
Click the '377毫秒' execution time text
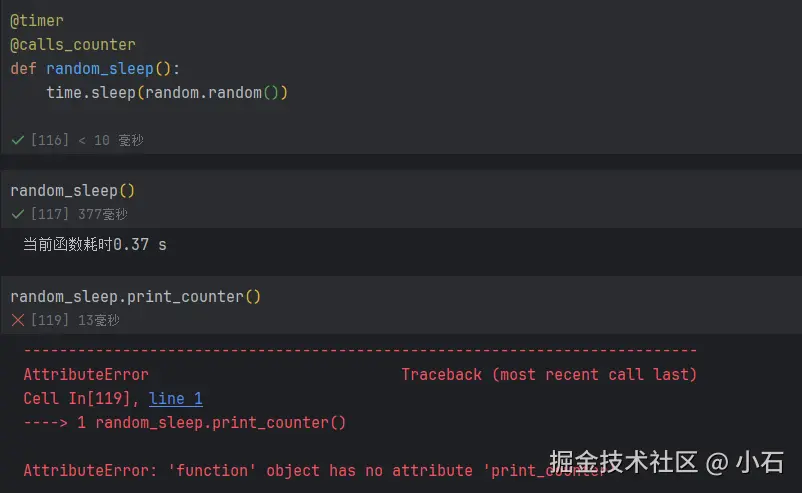(103, 214)
